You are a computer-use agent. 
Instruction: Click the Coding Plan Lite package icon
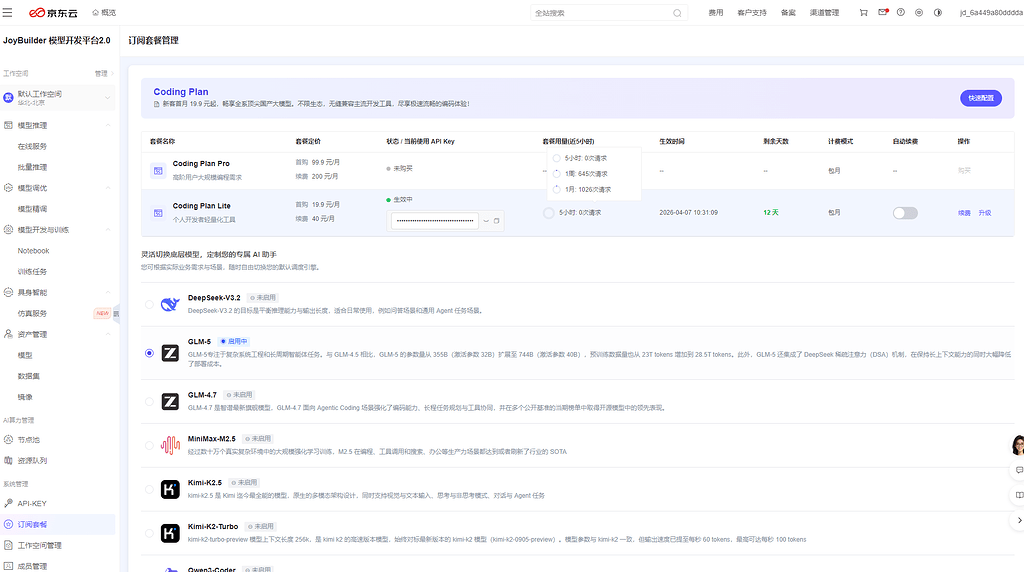pos(158,213)
